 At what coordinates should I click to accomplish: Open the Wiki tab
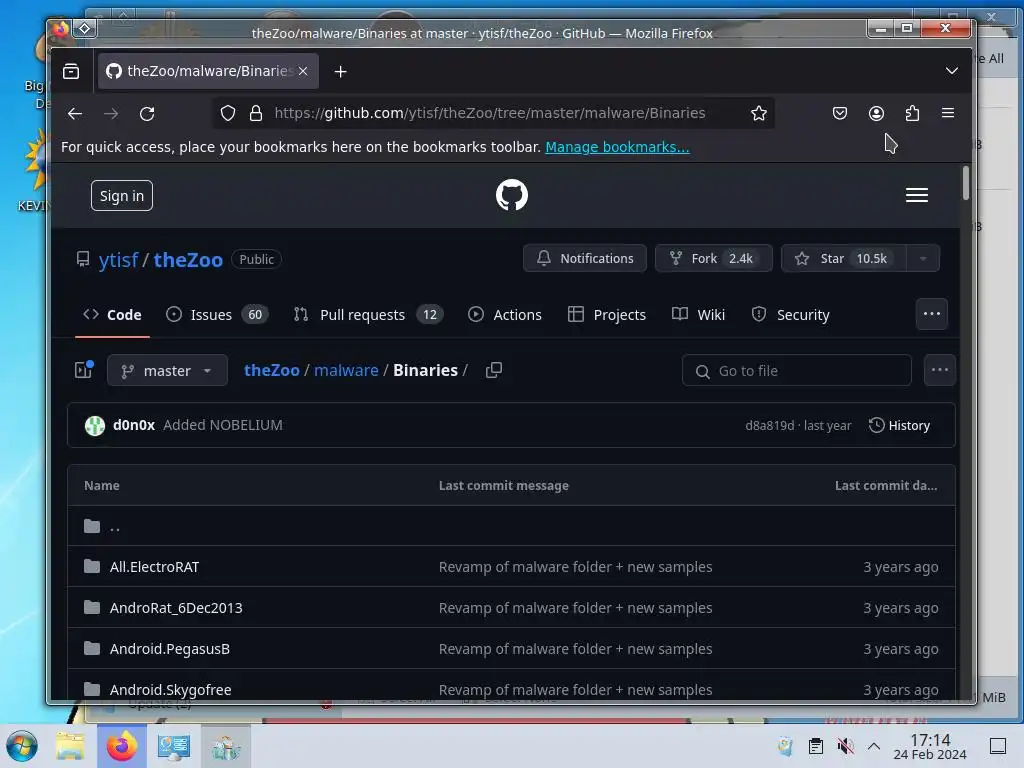(x=698, y=315)
